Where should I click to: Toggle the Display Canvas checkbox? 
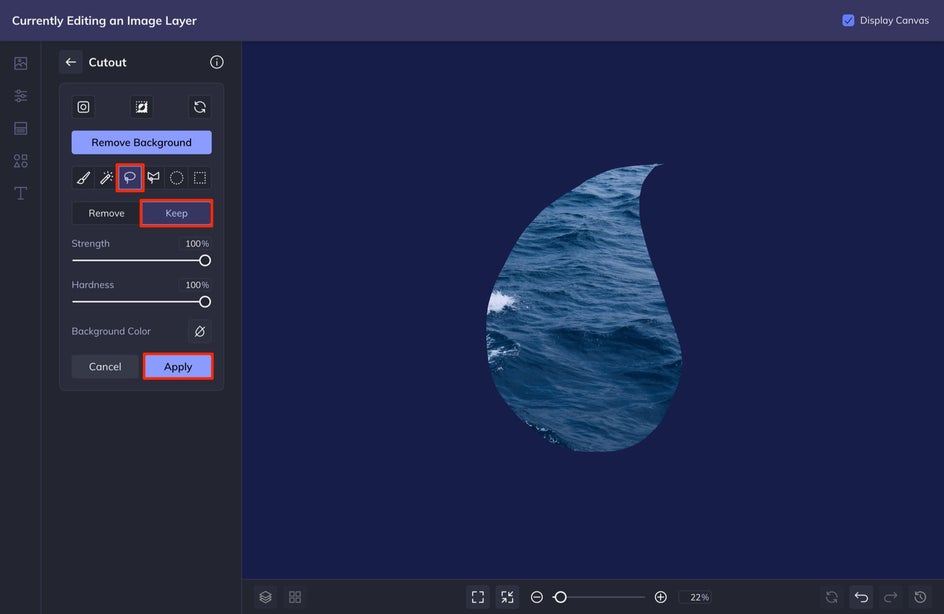(848, 20)
